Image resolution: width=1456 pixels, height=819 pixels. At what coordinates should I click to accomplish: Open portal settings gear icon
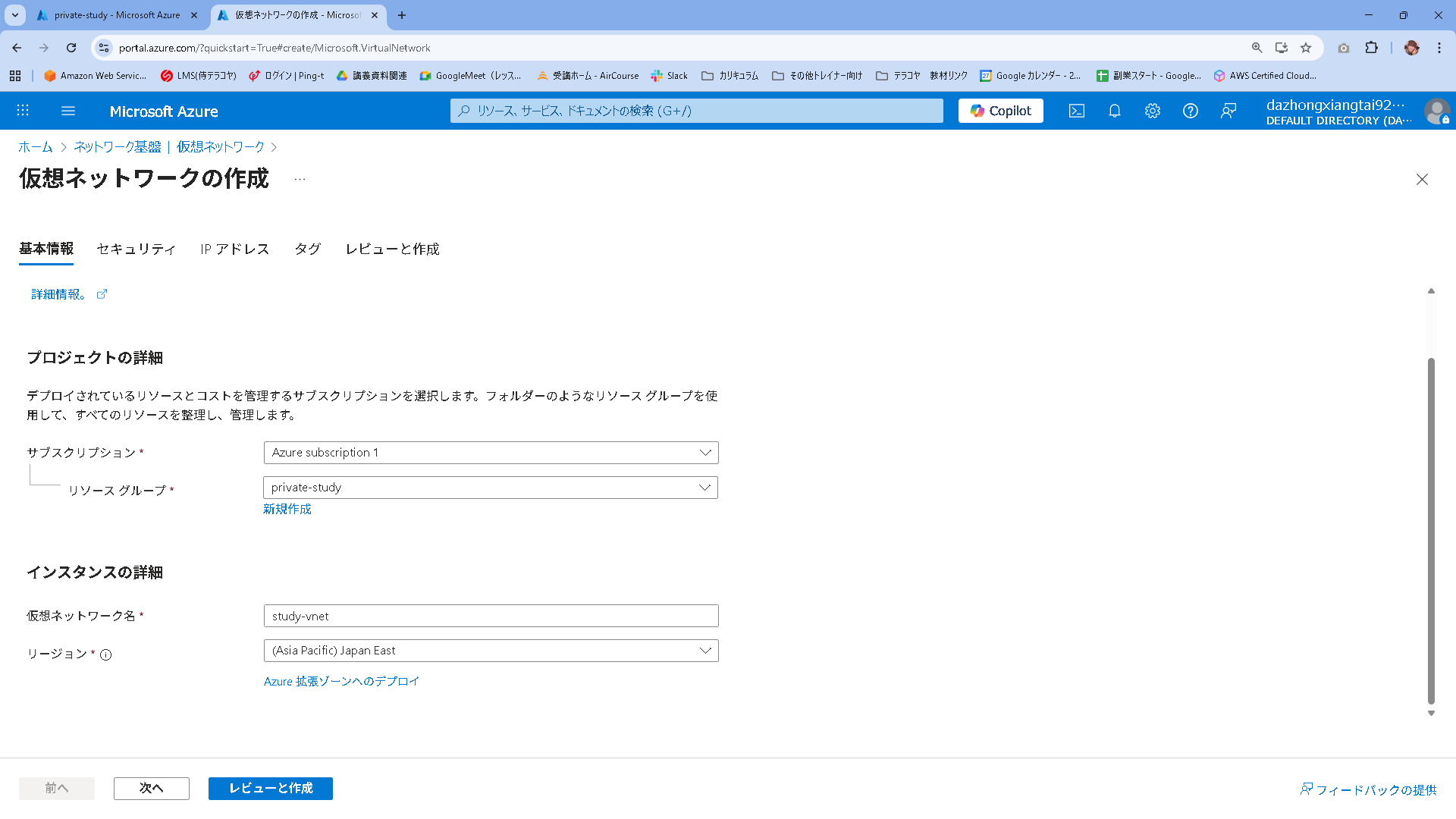(x=1152, y=111)
